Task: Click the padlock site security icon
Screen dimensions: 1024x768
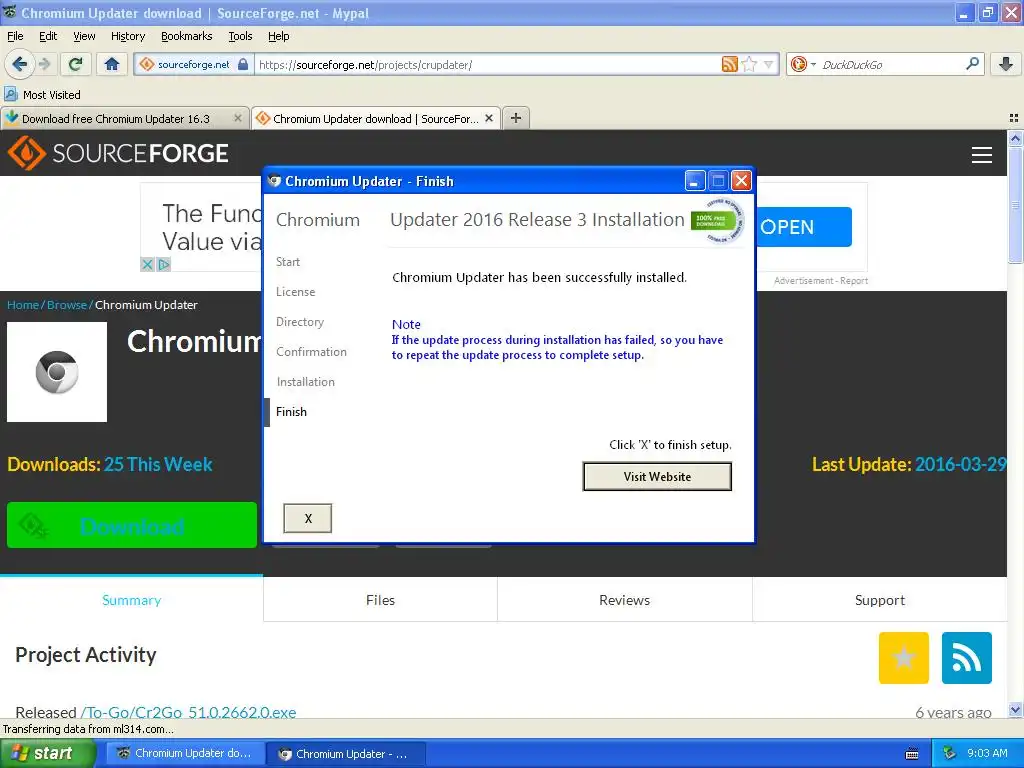Action: [243, 64]
